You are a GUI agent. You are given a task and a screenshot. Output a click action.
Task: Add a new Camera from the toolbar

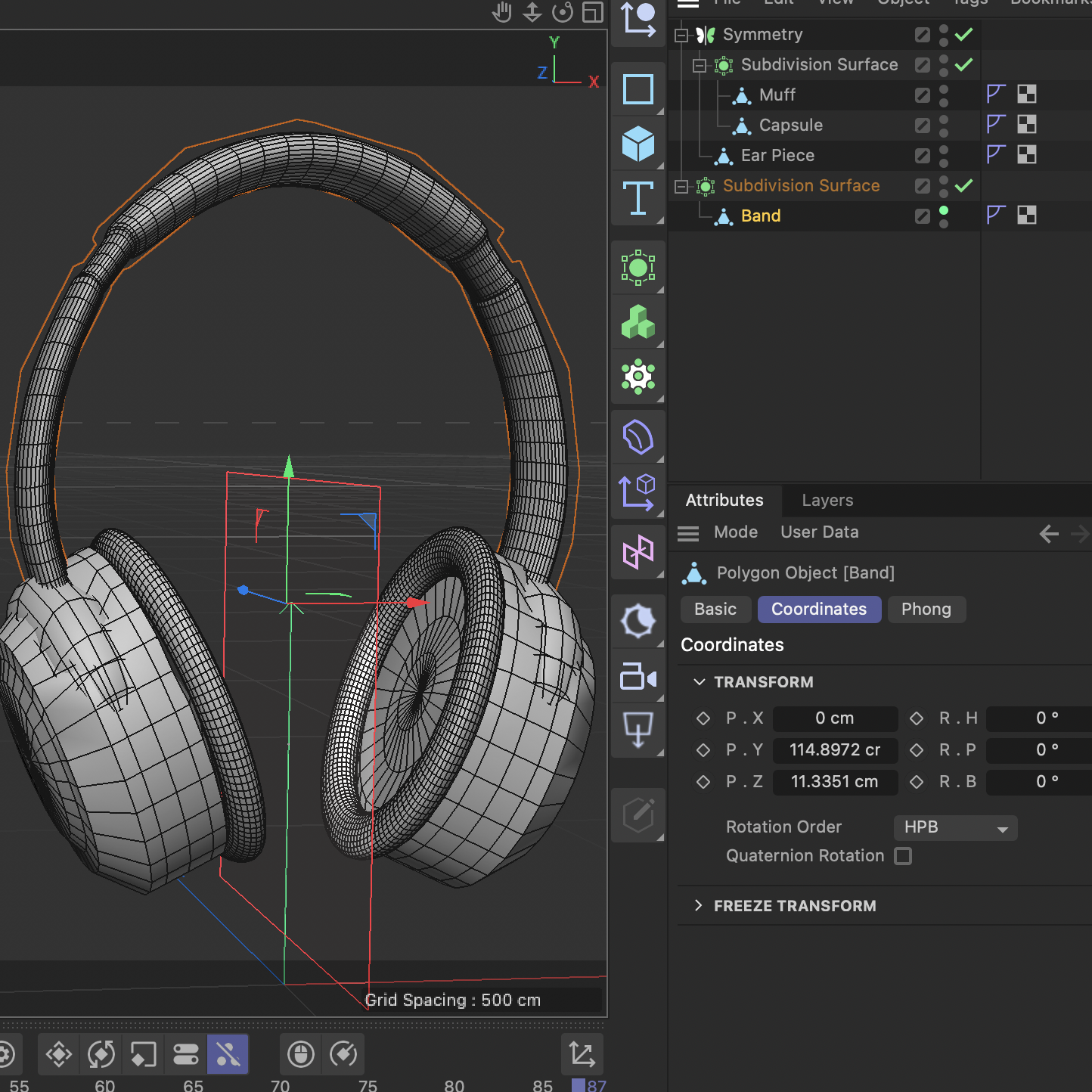click(639, 677)
